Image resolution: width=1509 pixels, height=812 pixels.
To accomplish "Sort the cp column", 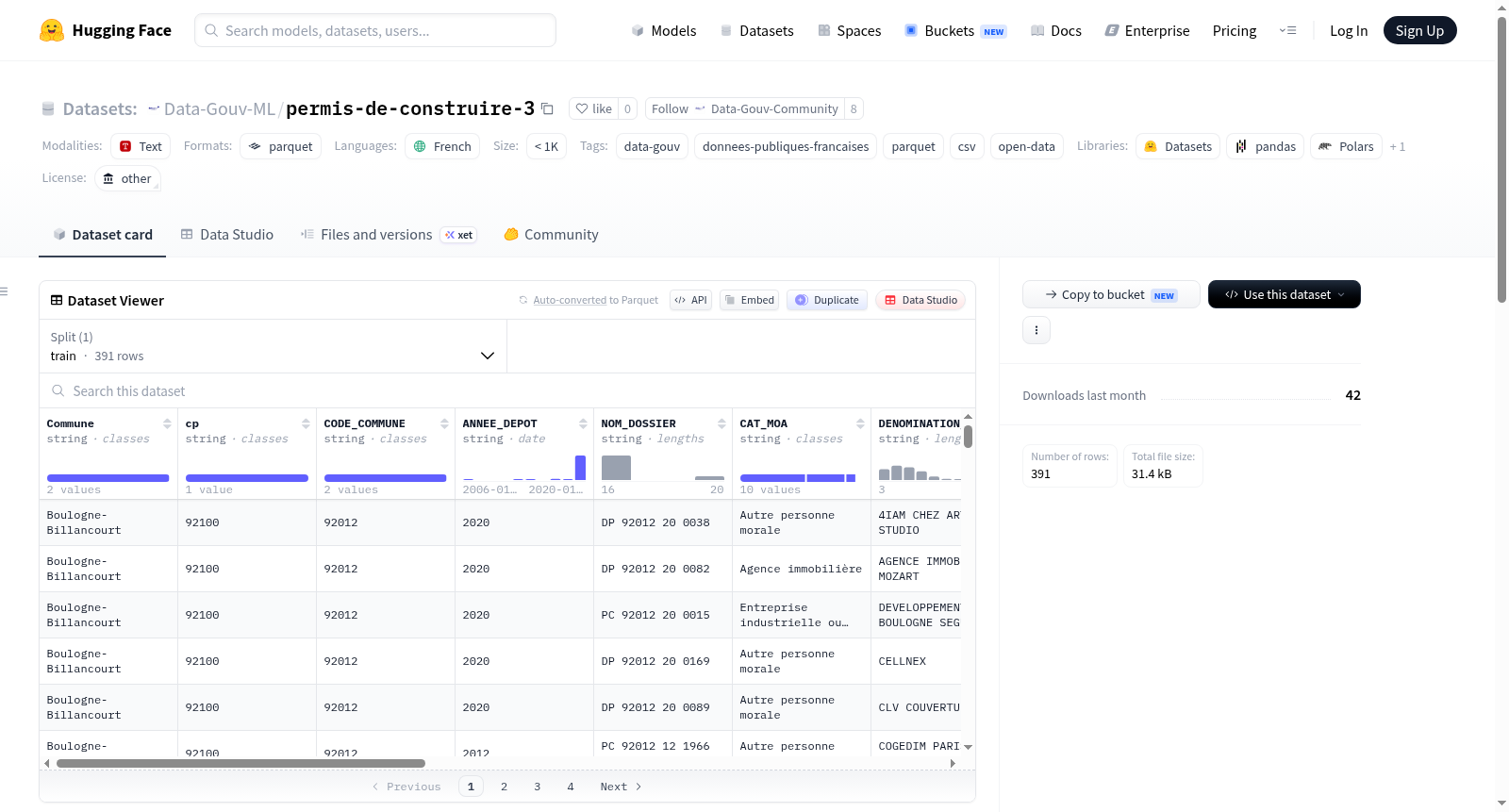I will (306, 423).
